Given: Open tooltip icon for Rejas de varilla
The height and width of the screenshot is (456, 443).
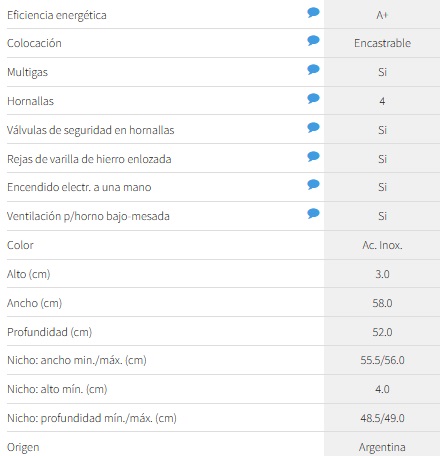Looking at the screenshot, I should point(313,157).
